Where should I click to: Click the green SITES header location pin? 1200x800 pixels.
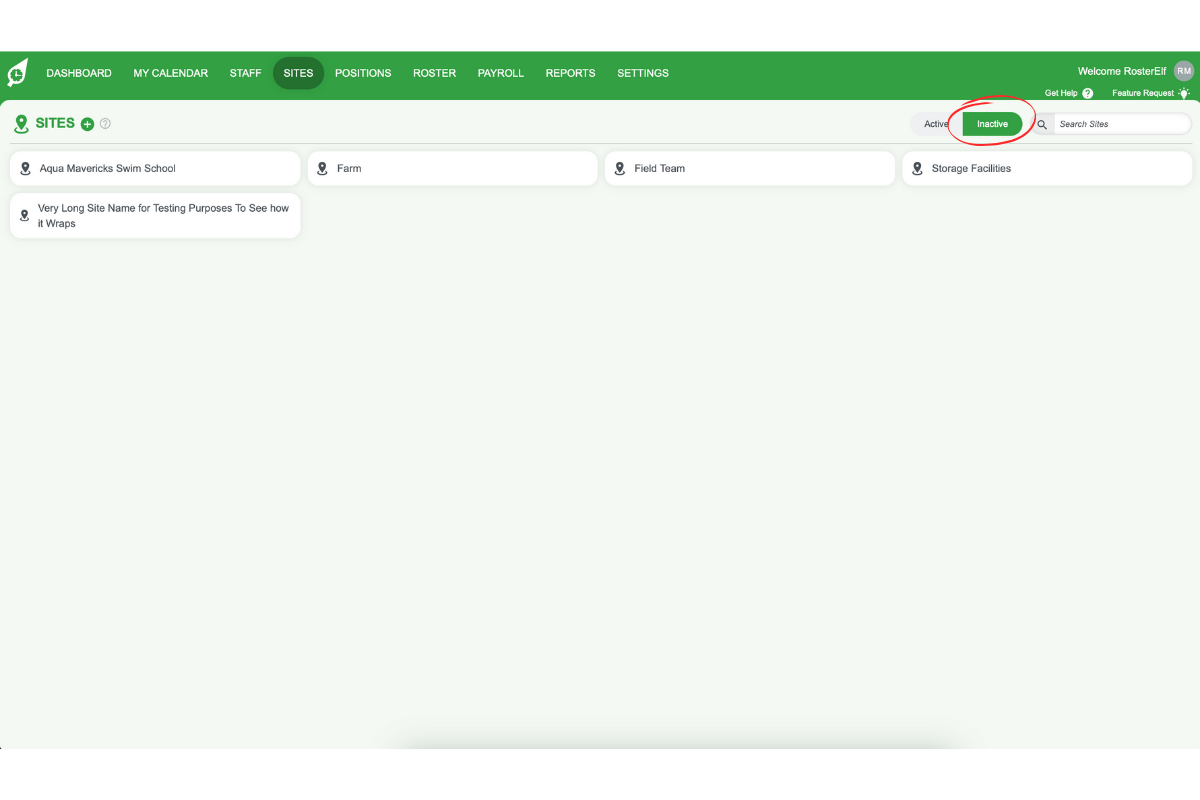(x=21, y=123)
